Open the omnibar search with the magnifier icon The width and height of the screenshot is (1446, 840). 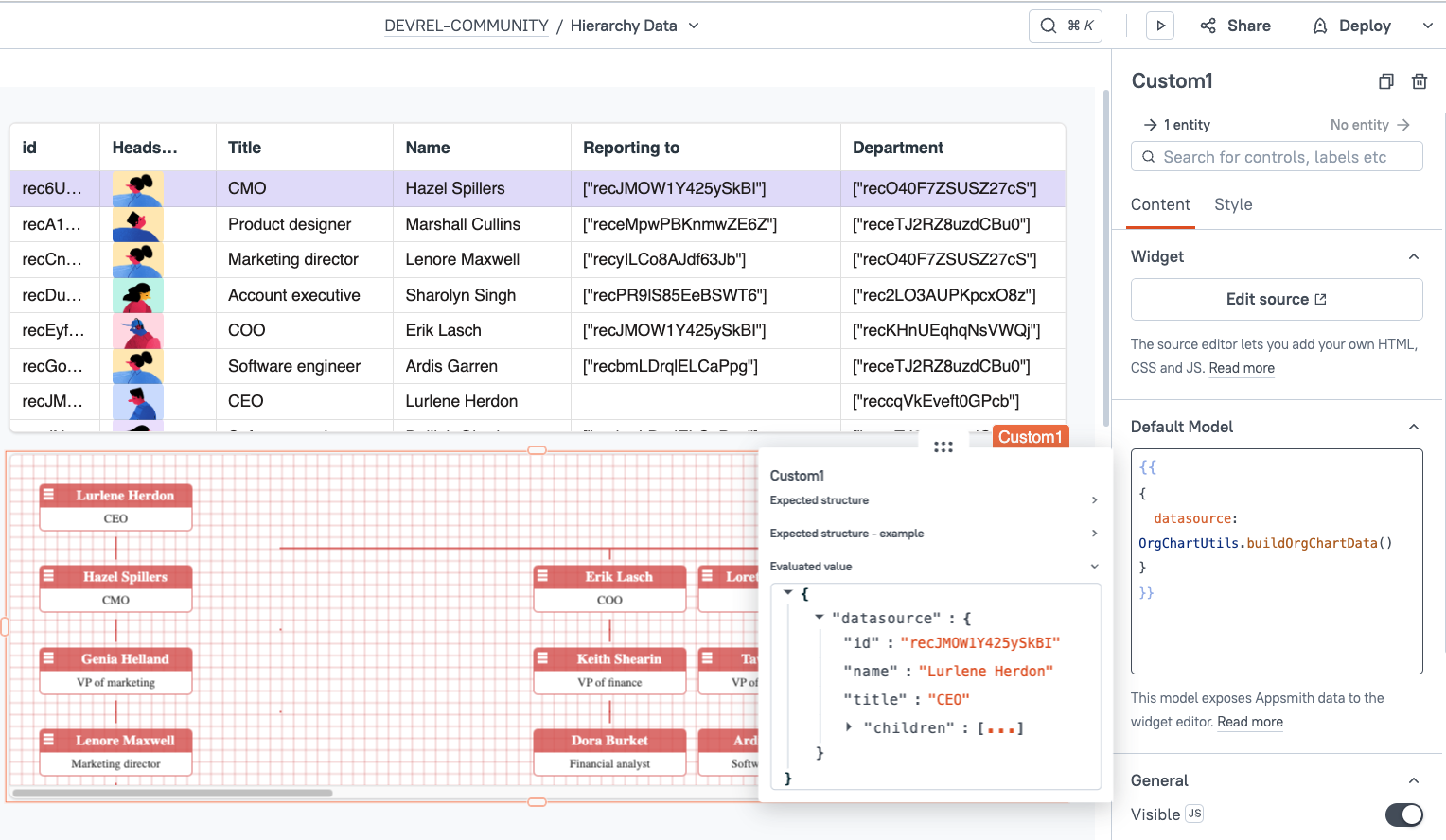click(1048, 26)
